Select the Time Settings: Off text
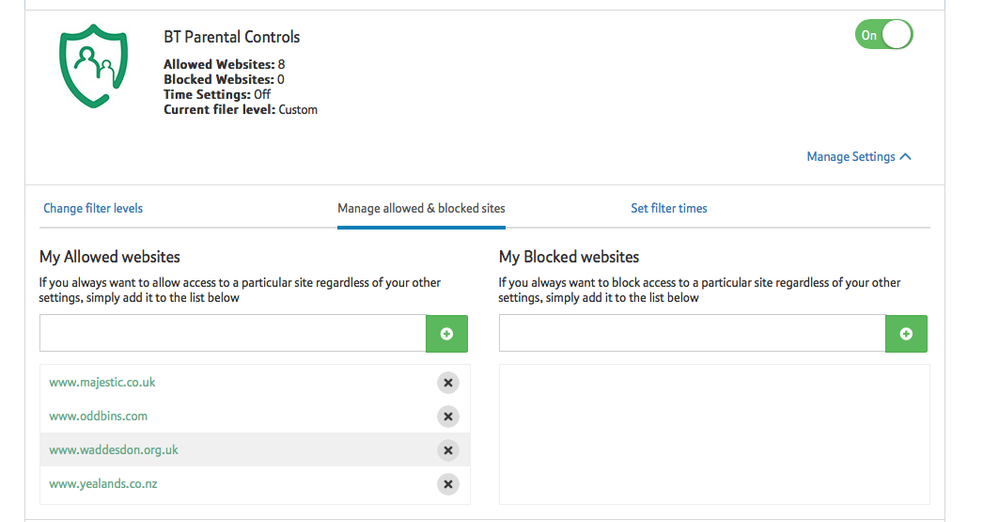Viewport: 999px width, 522px height. [217, 94]
